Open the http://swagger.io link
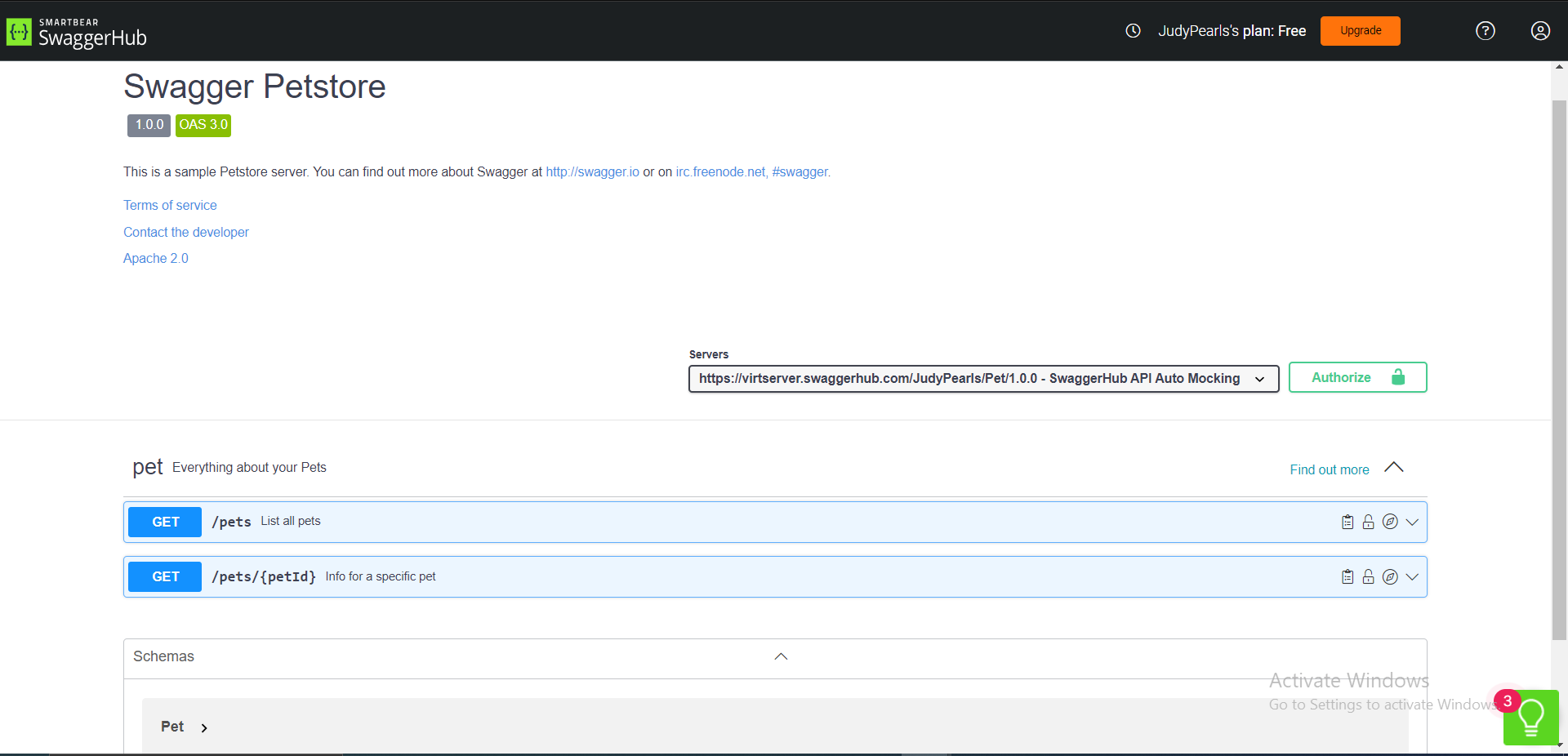The height and width of the screenshot is (756, 1568). click(x=592, y=172)
